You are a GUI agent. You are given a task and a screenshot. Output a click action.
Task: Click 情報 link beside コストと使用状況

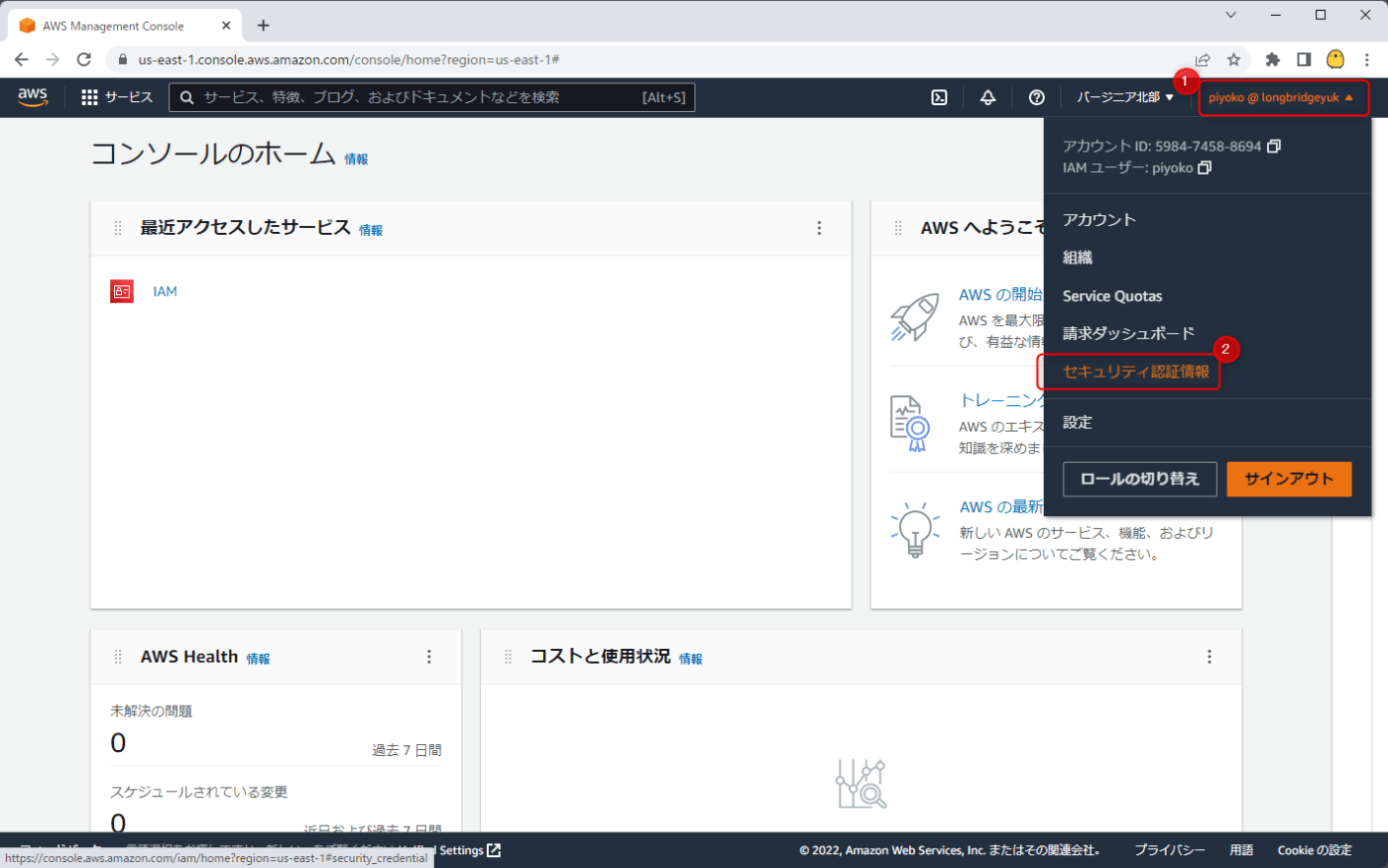click(691, 659)
